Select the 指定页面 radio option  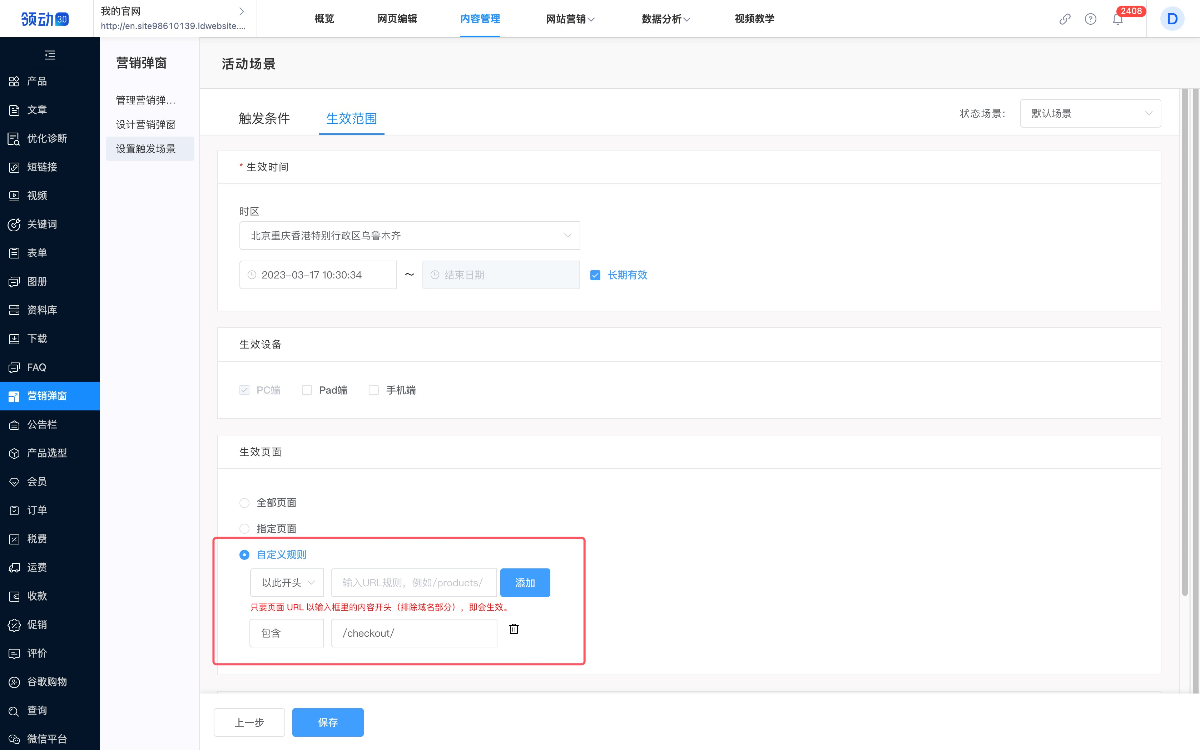coord(245,528)
